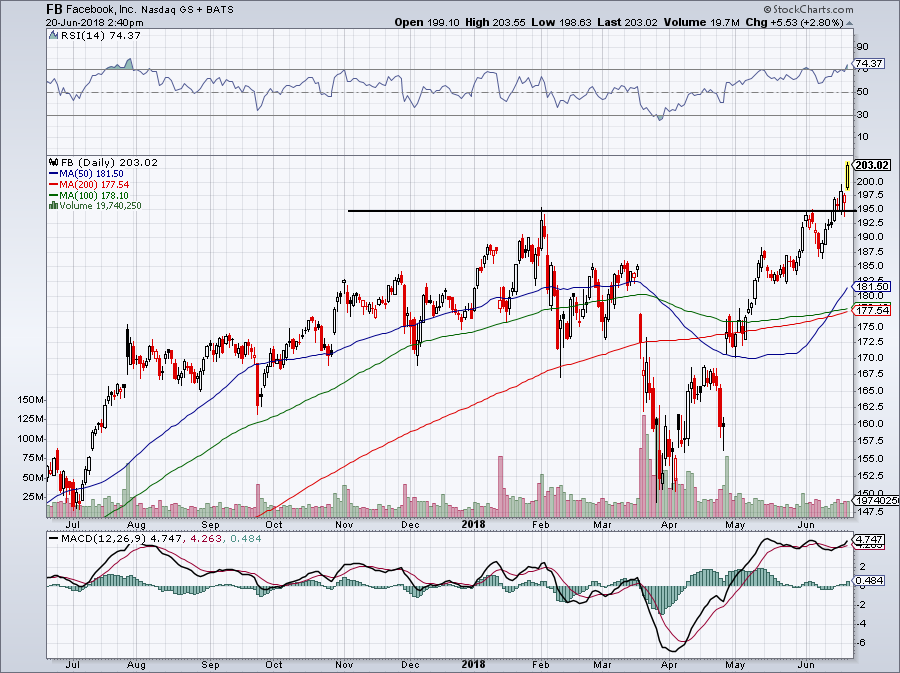Click the RSI 90 axis label
Viewport: 900px width, 673px height.
click(862, 47)
